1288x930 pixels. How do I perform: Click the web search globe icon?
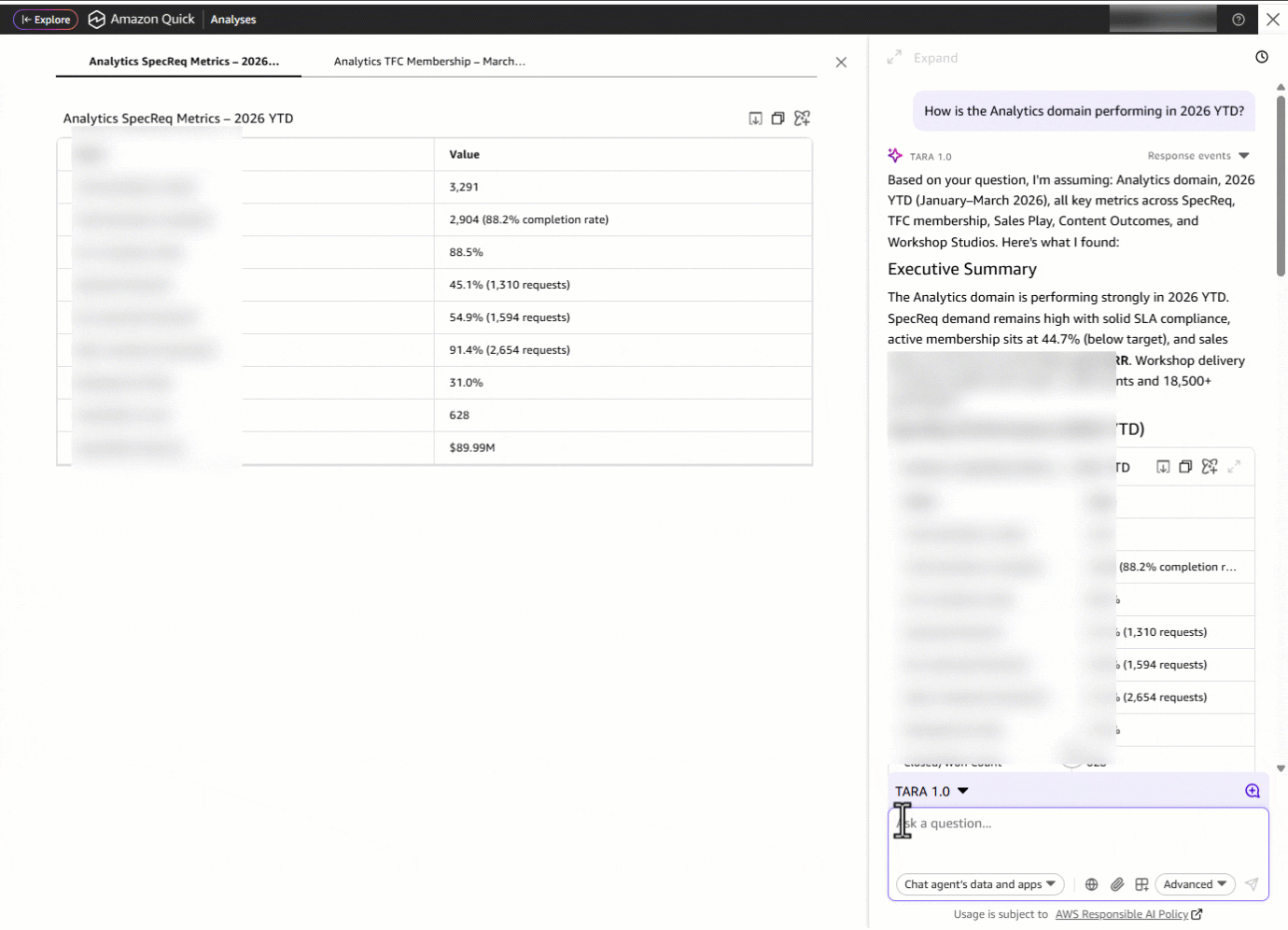click(x=1091, y=884)
